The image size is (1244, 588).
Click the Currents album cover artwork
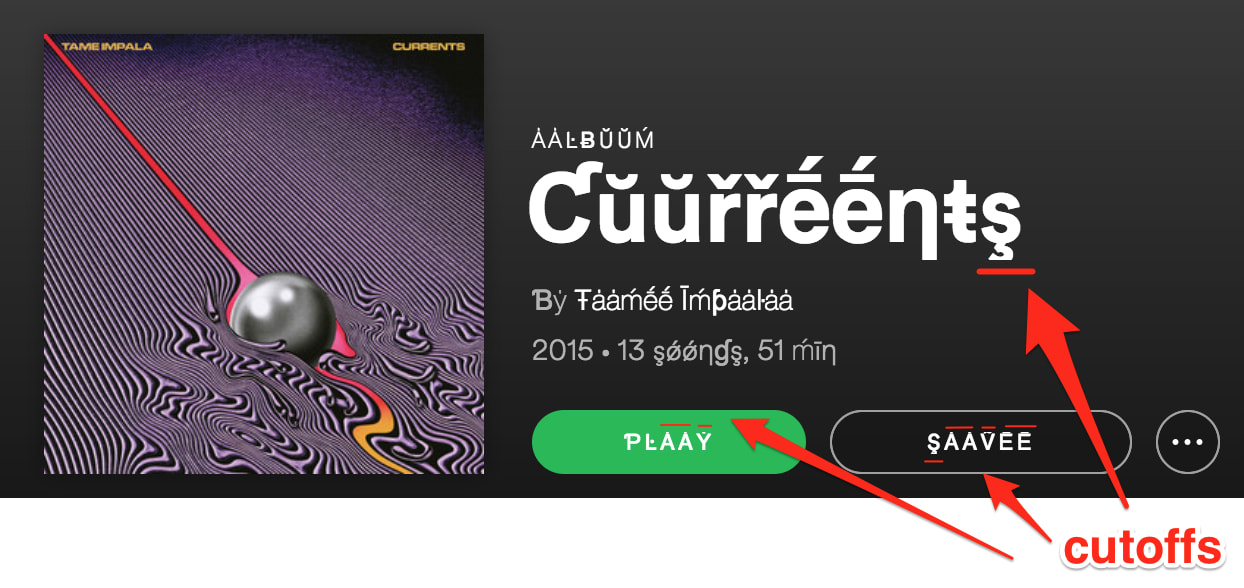[264, 254]
